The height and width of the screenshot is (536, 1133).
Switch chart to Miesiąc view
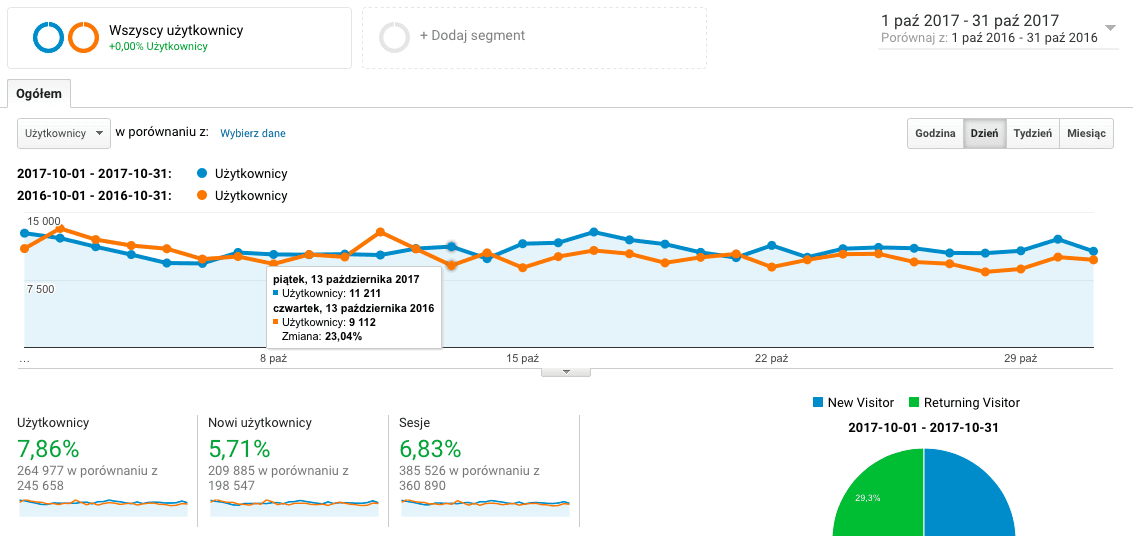click(1086, 134)
